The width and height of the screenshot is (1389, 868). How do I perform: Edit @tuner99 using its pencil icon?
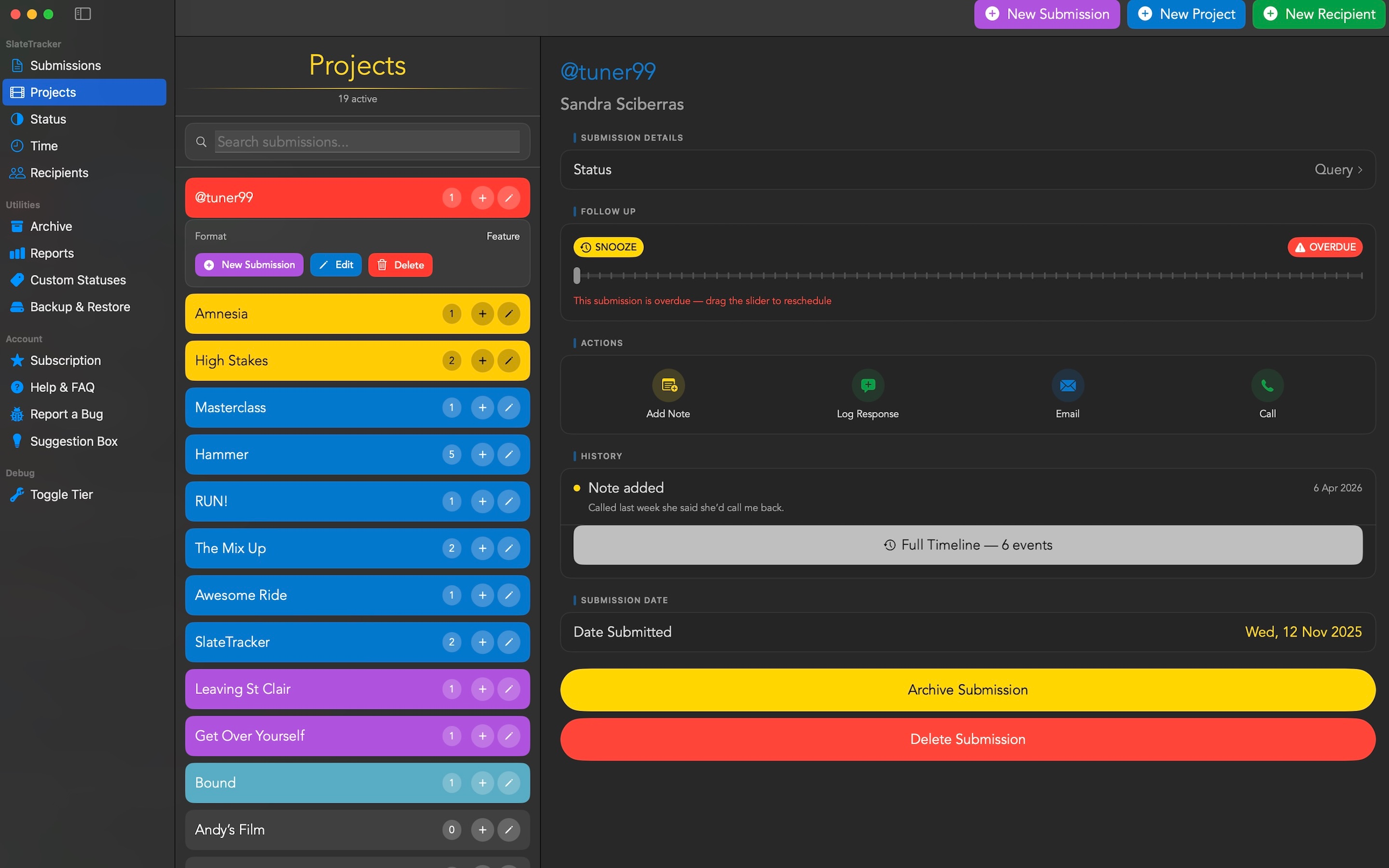[508, 198]
